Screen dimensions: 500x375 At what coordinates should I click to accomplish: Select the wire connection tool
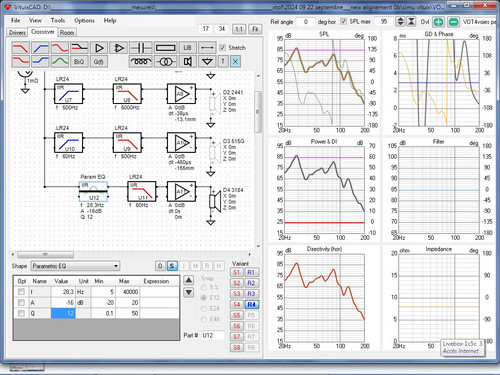coord(207,48)
